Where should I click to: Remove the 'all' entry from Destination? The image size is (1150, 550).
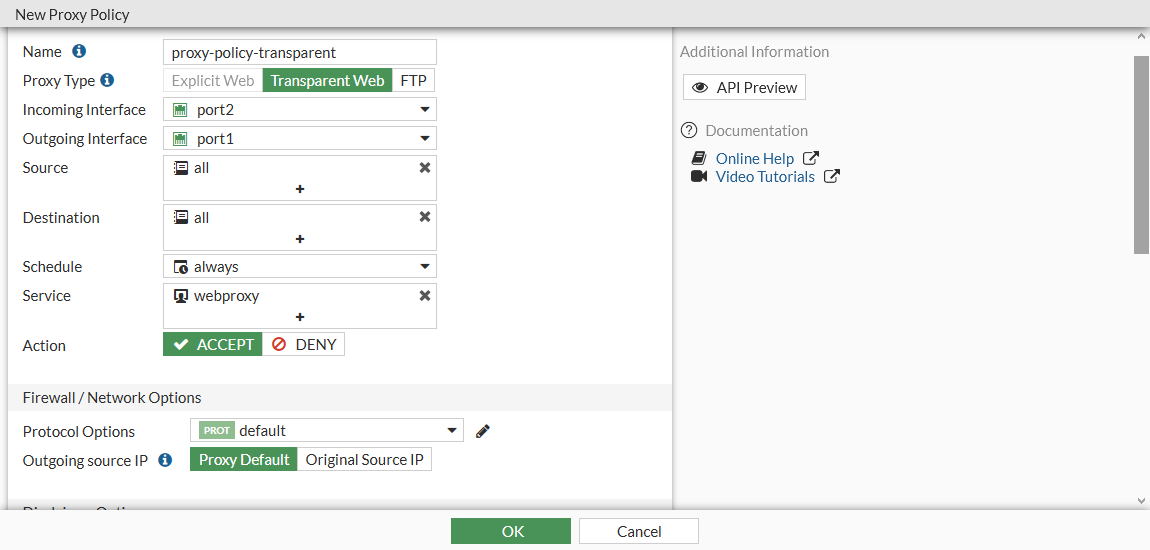click(x=425, y=217)
